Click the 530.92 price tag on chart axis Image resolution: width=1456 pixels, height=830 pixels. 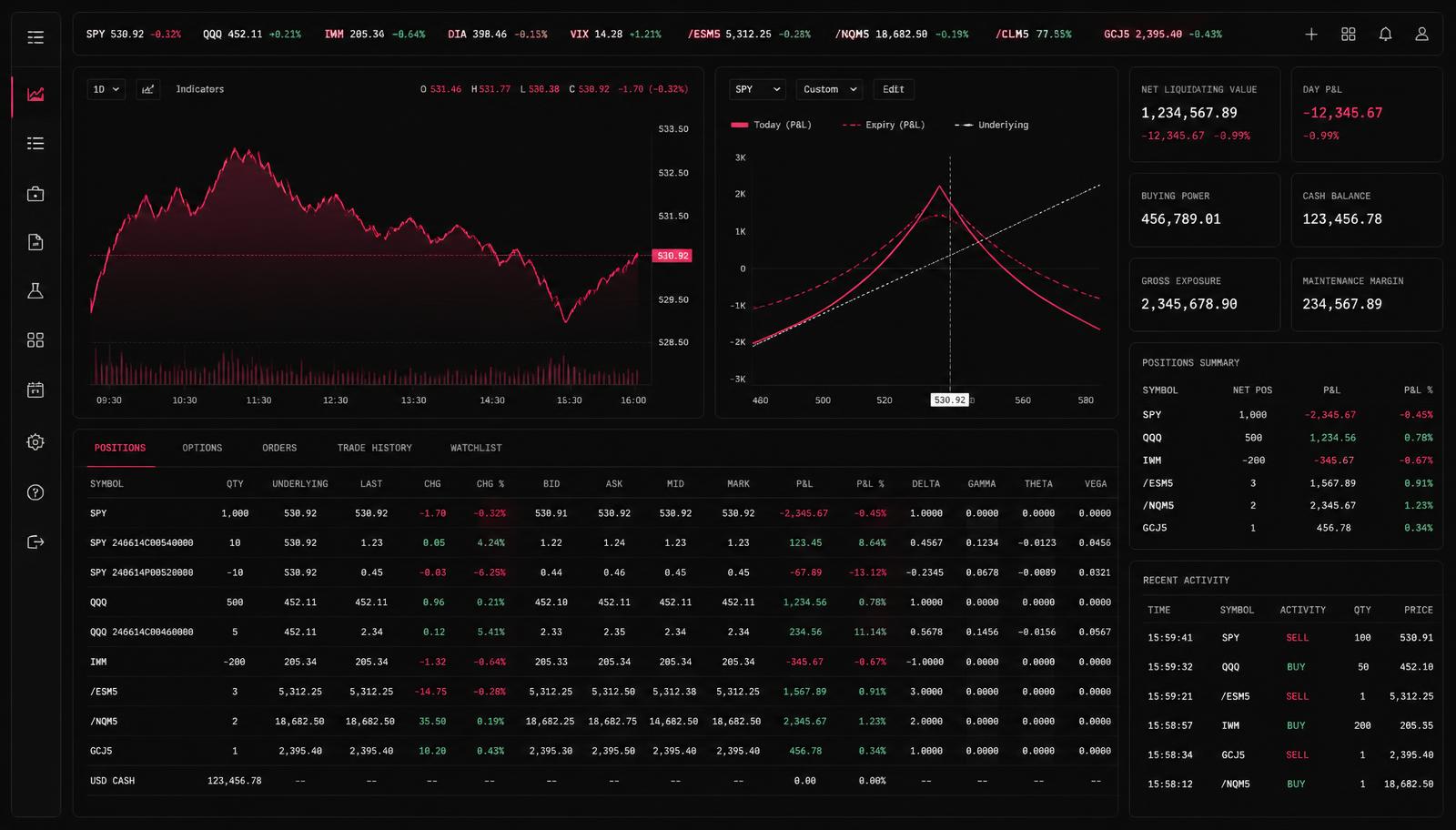coord(672,256)
